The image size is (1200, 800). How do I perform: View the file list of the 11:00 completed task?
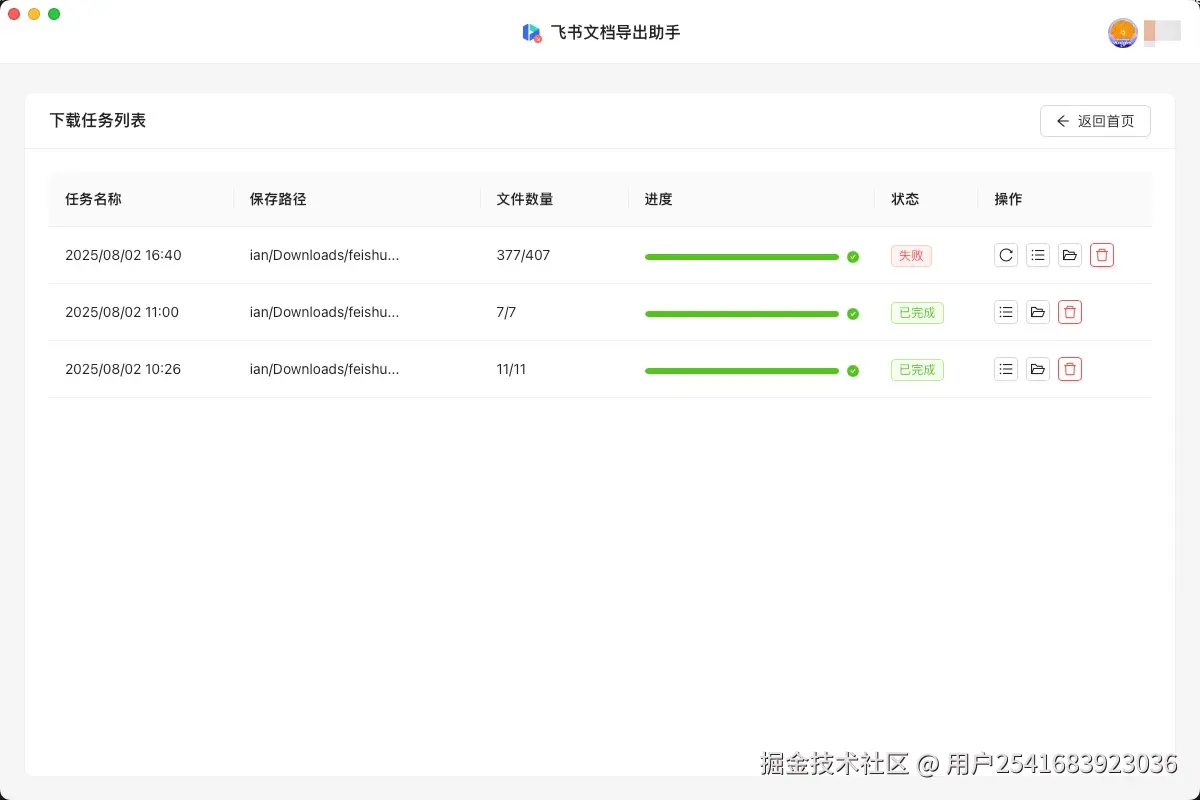1005,312
